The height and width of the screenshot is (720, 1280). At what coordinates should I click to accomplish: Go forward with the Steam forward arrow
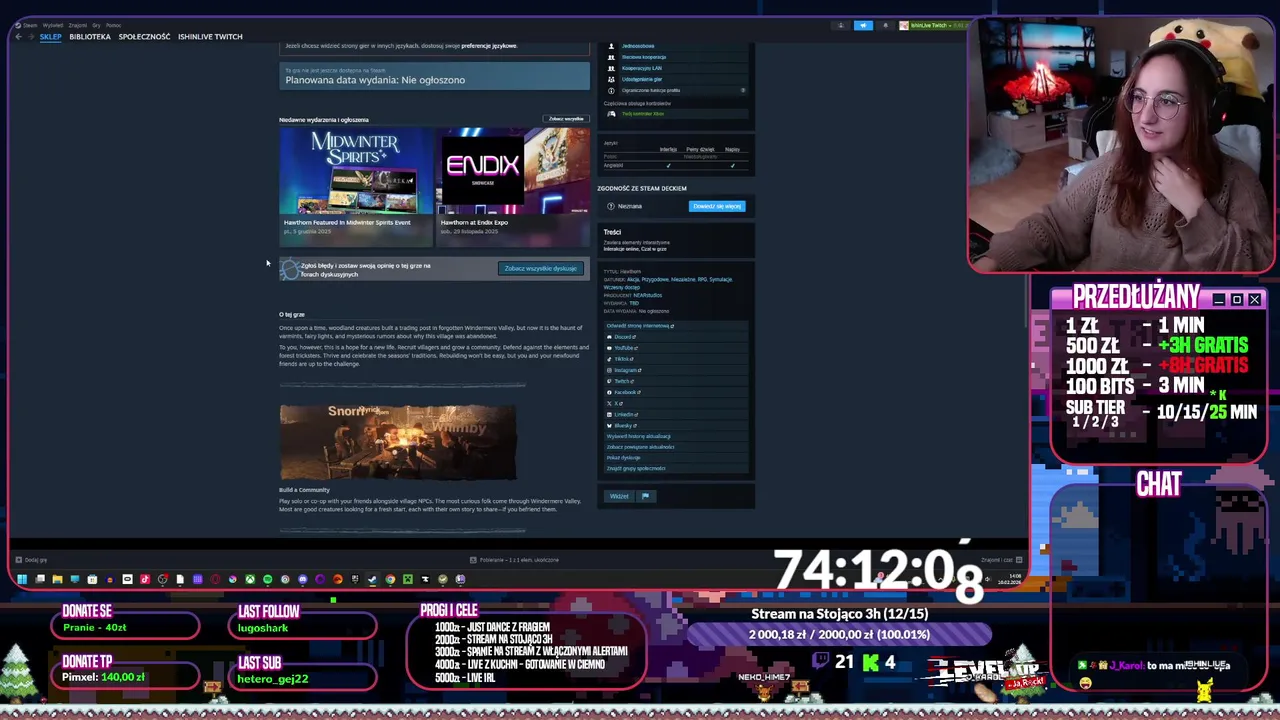(x=31, y=37)
